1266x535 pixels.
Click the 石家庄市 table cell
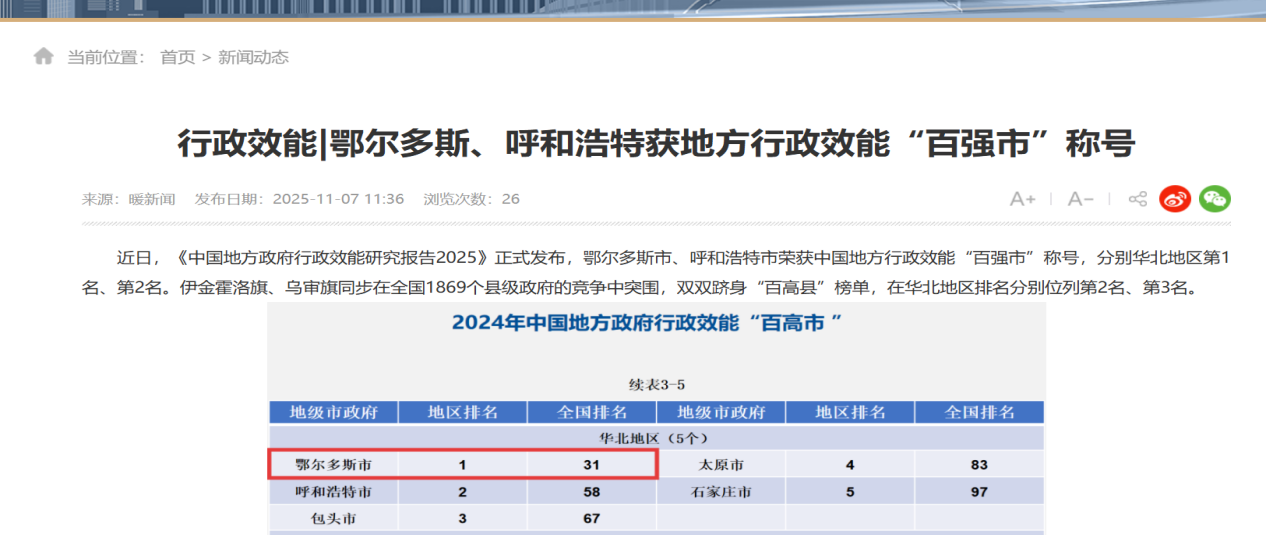click(x=720, y=492)
